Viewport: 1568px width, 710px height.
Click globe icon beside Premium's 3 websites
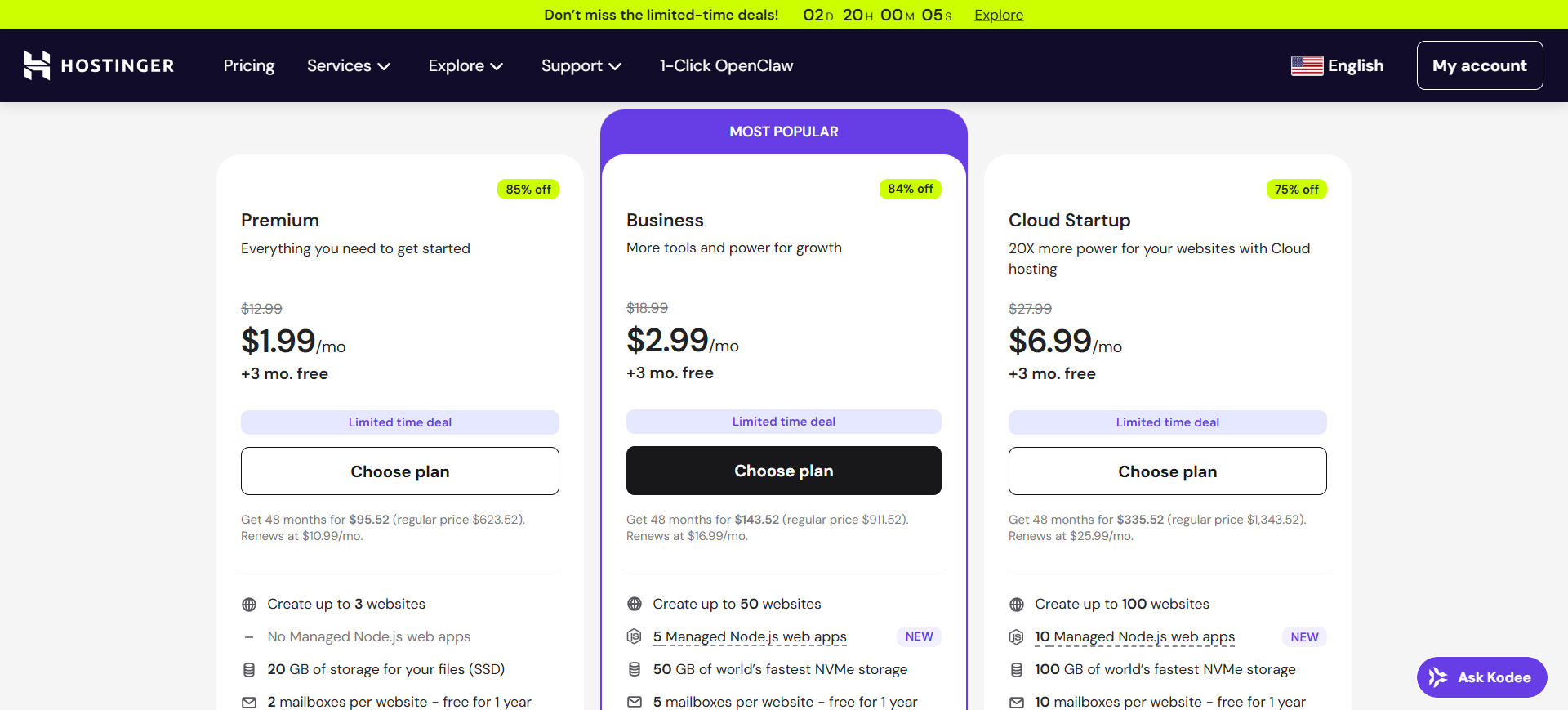249,605
